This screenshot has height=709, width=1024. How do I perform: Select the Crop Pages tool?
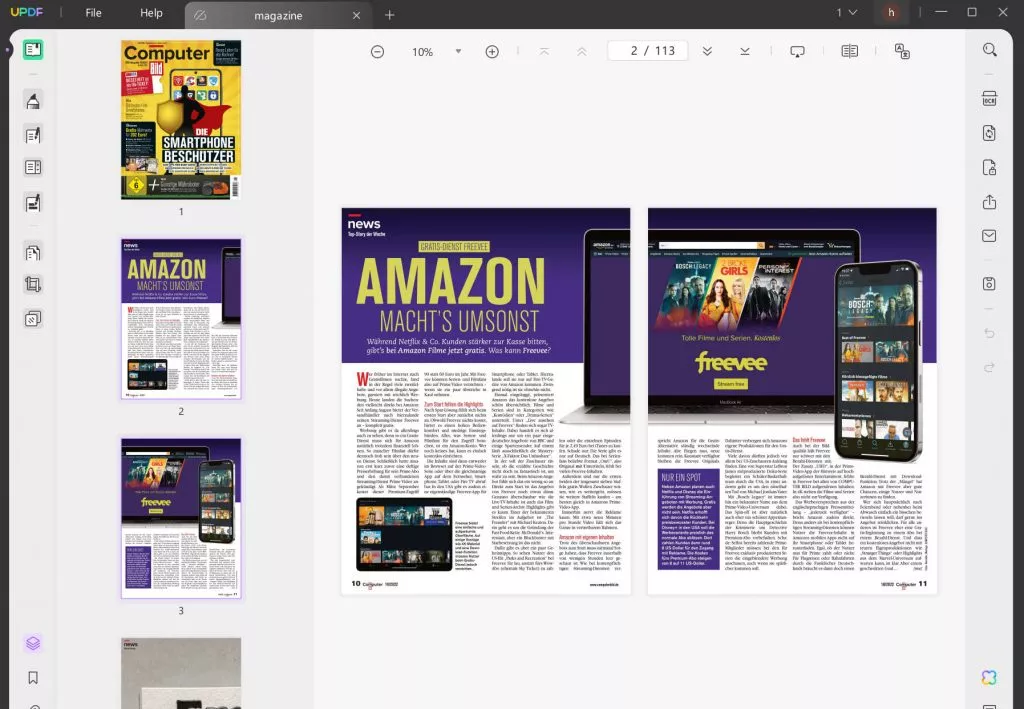(33, 285)
